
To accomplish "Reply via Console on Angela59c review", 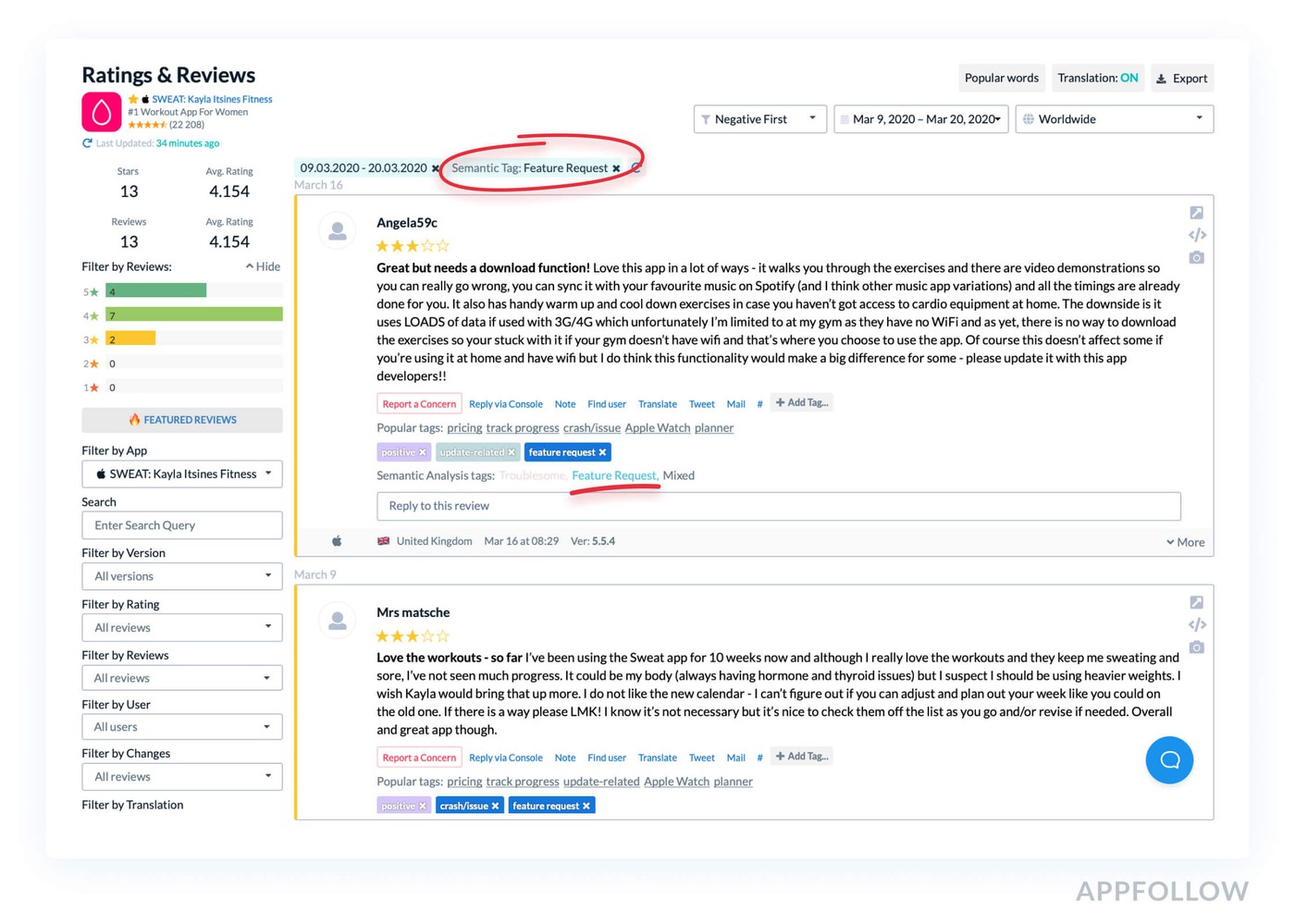I will pyautogui.click(x=505, y=404).
